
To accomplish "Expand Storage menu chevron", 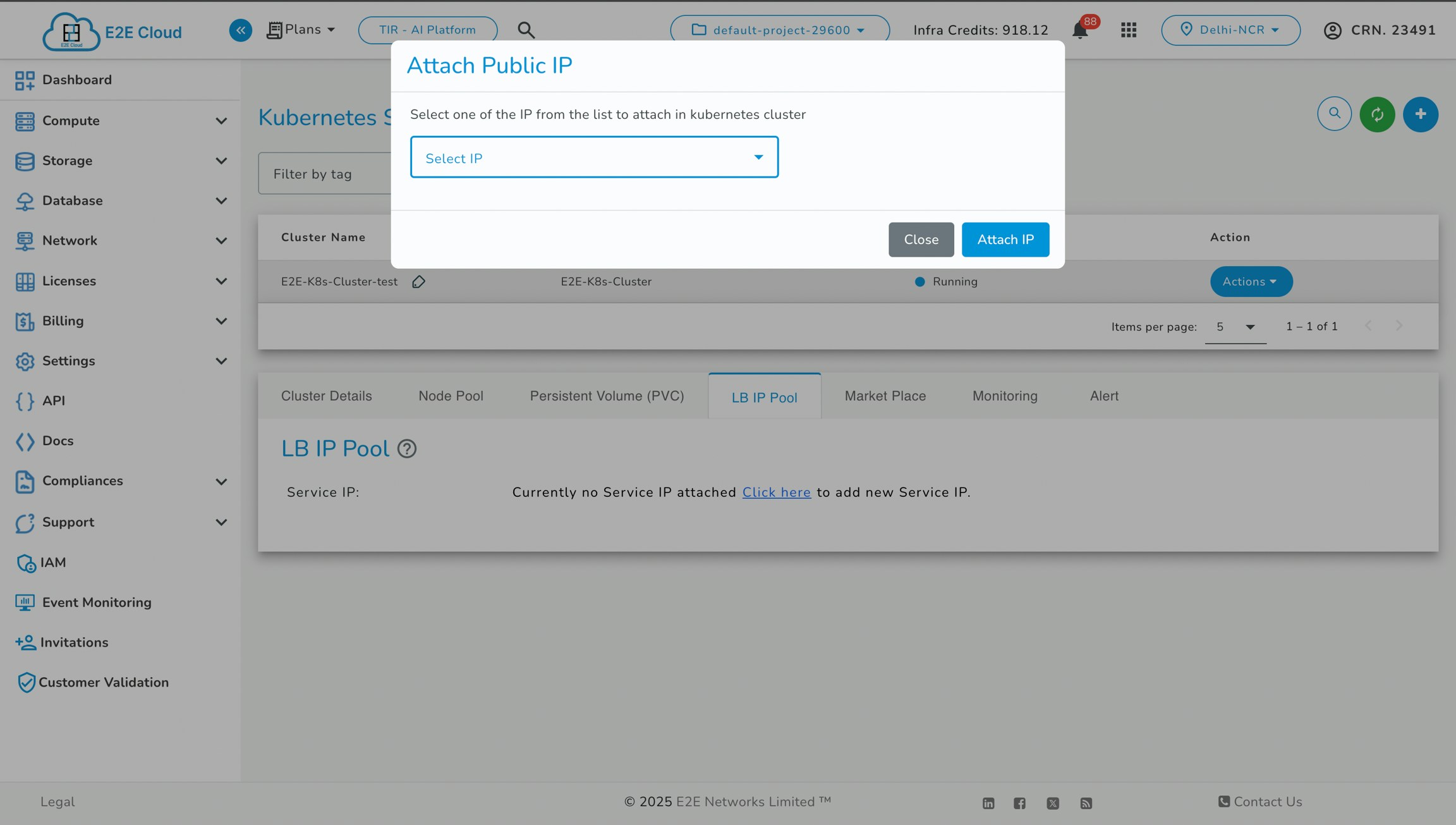I will coord(221,161).
